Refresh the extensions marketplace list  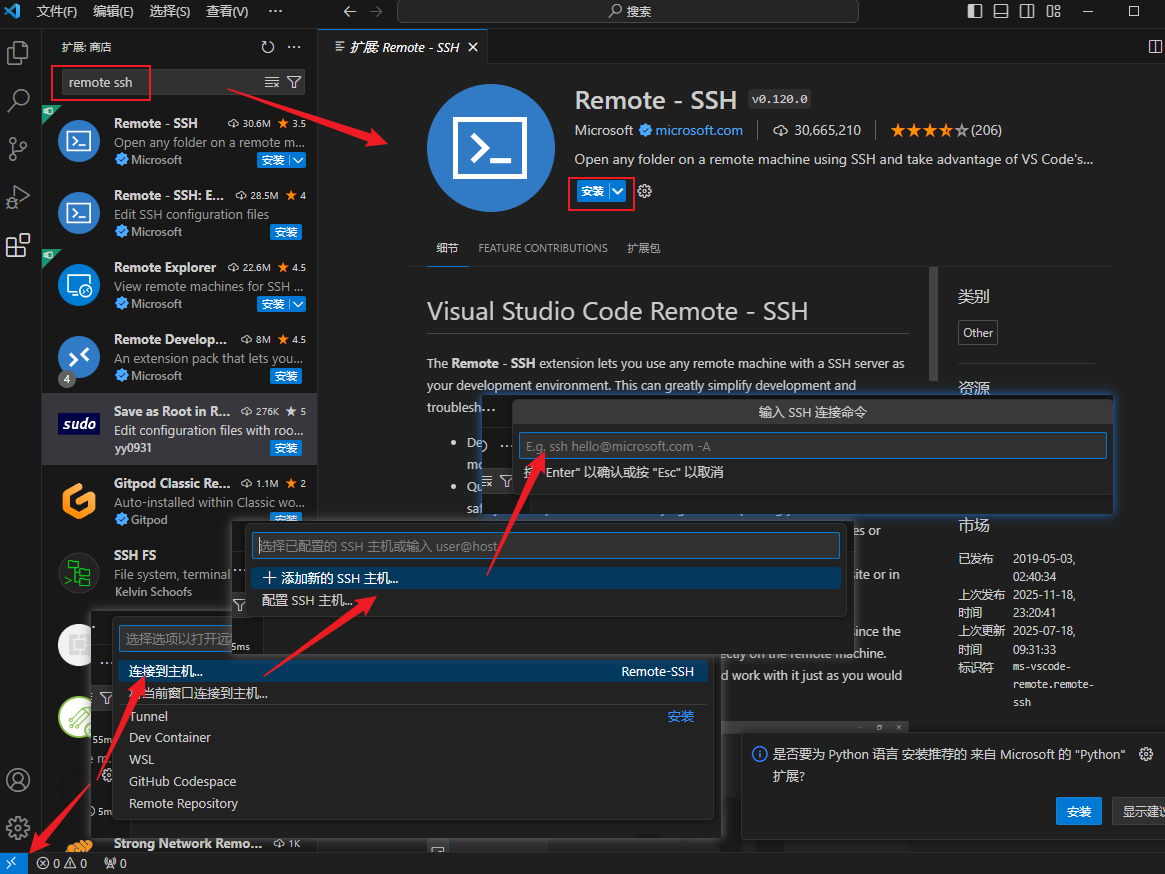(267, 47)
